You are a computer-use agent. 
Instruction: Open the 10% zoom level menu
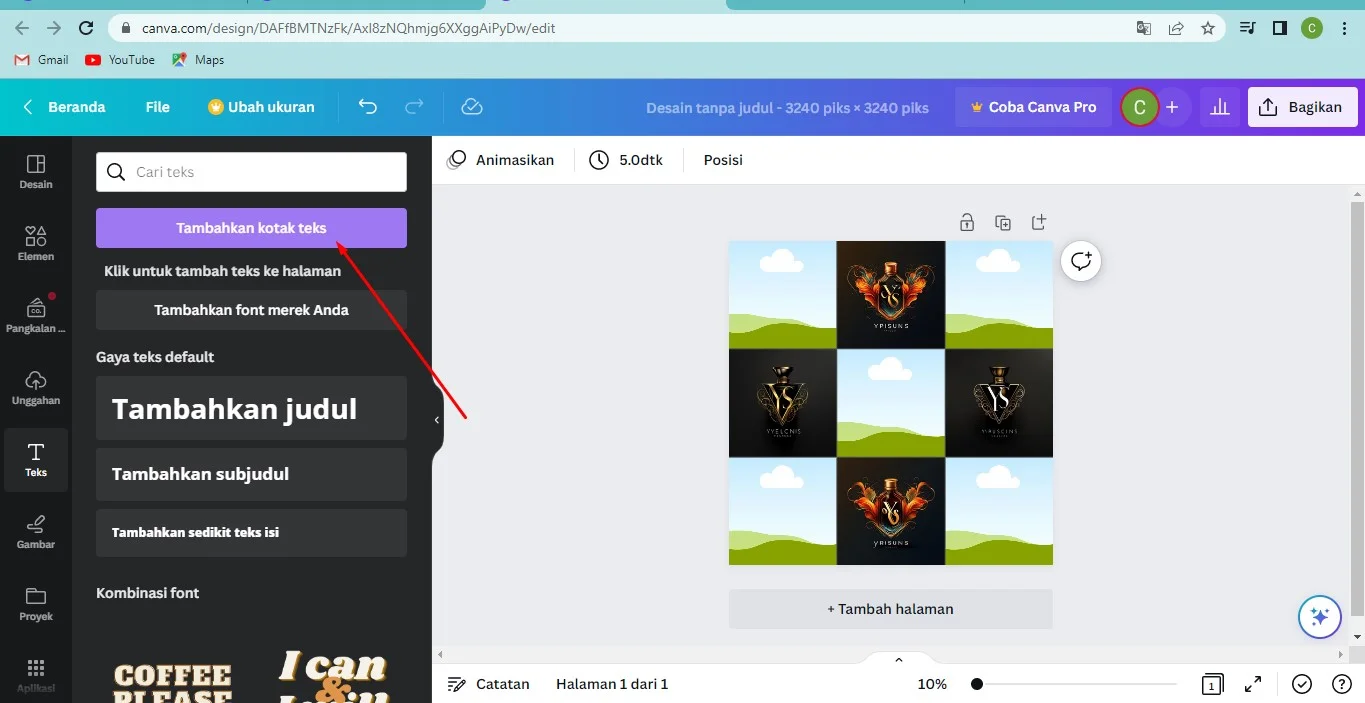pos(932,684)
